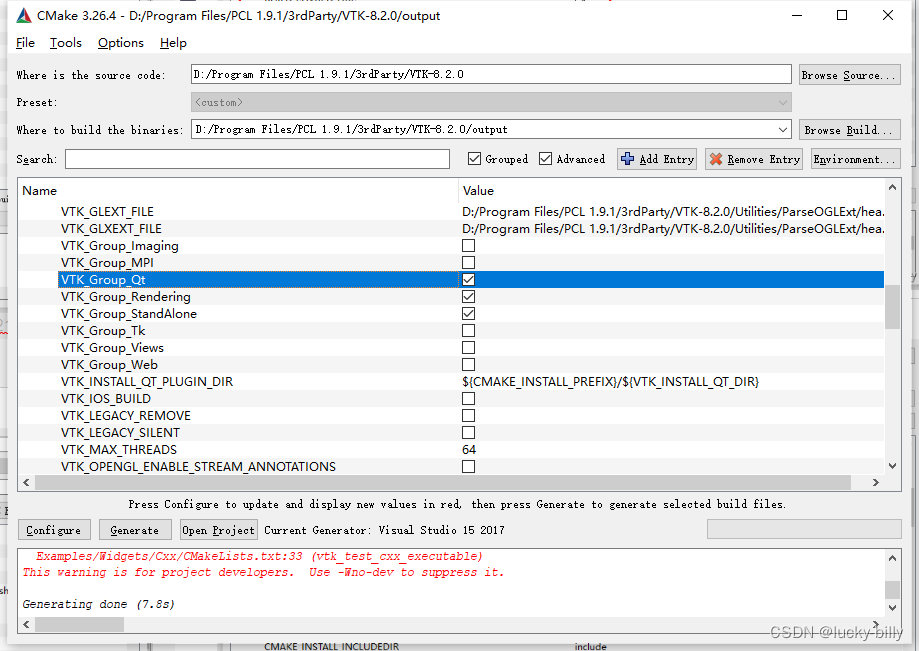This screenshot has width=919, height=651.
Task: Enable the VTK_Group_Imaging checkbox
Action: pyautogui.click(x=468, y=246)
